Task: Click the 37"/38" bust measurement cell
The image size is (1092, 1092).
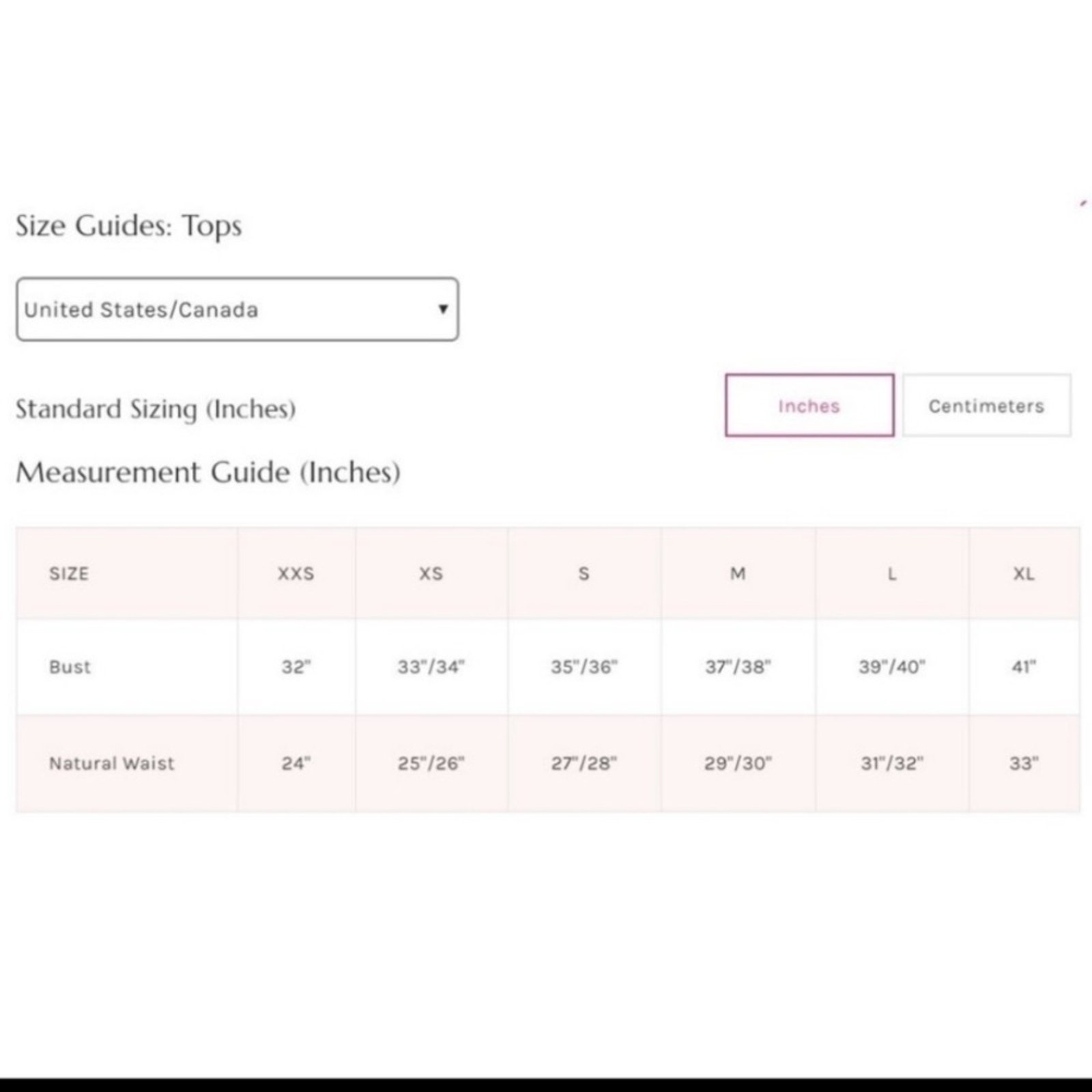Action: pos(738,667)
